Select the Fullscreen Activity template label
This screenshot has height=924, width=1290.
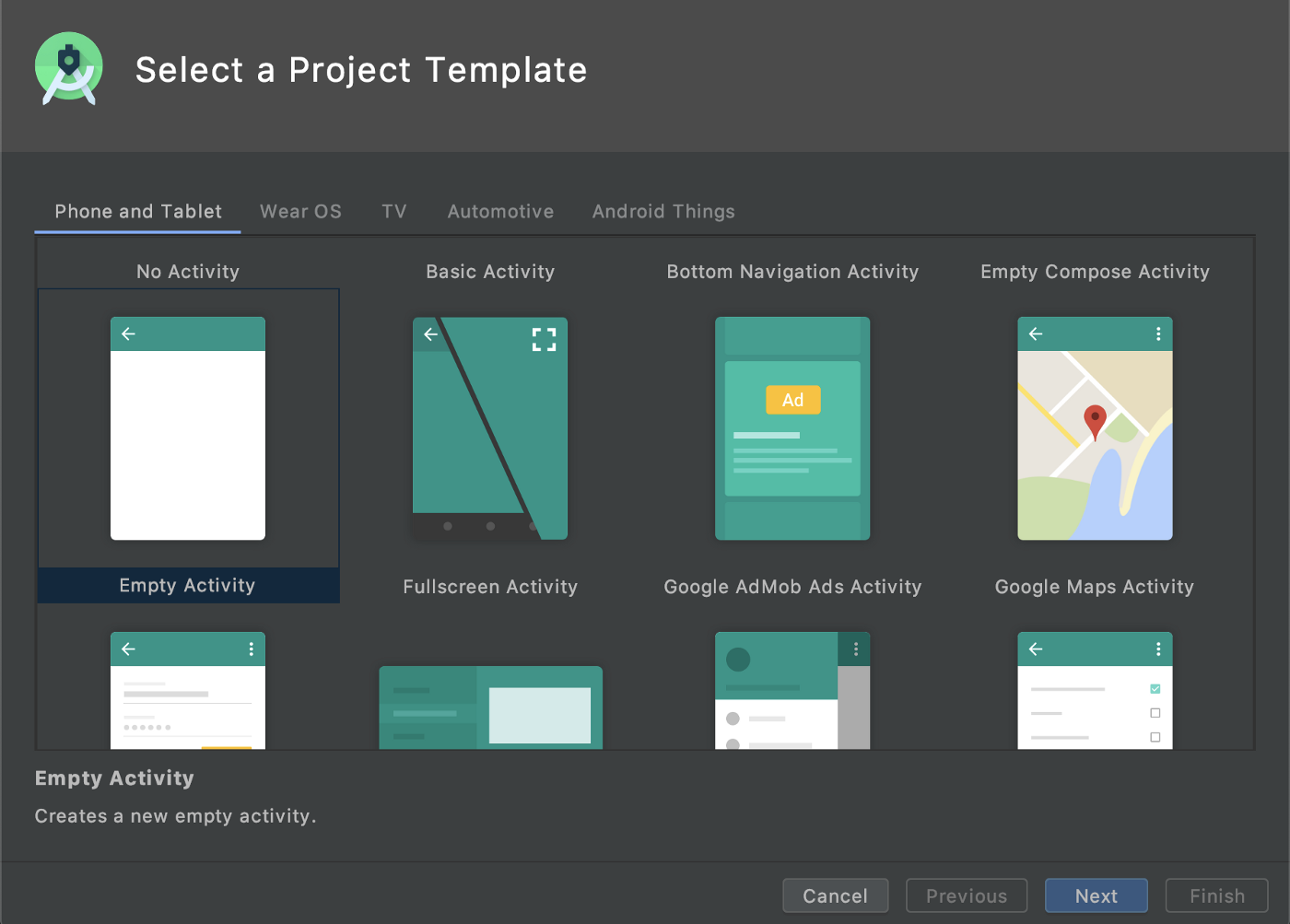(x=490, y=587)
